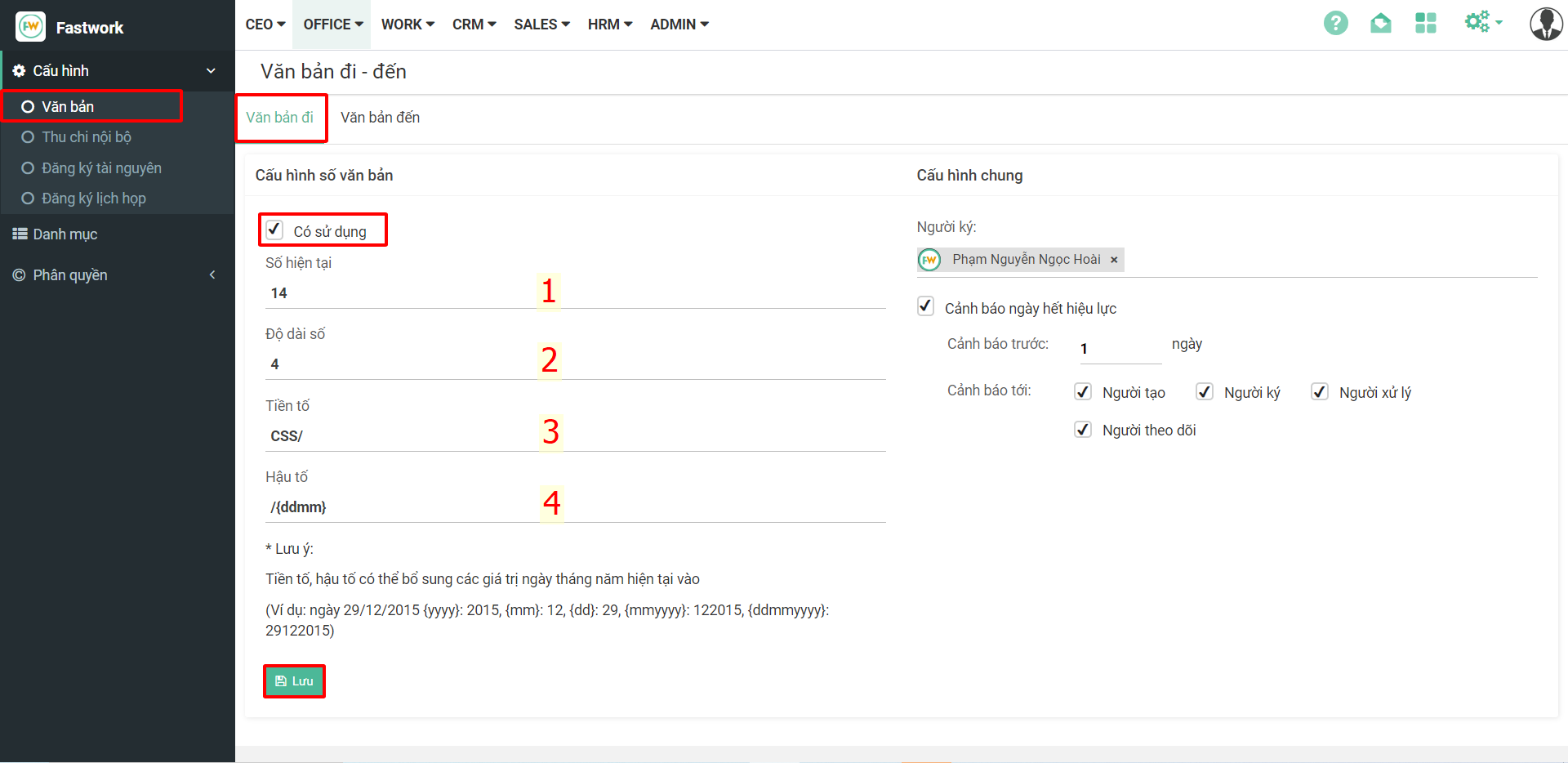Open the app grid icon in header

coord(1425,23)
